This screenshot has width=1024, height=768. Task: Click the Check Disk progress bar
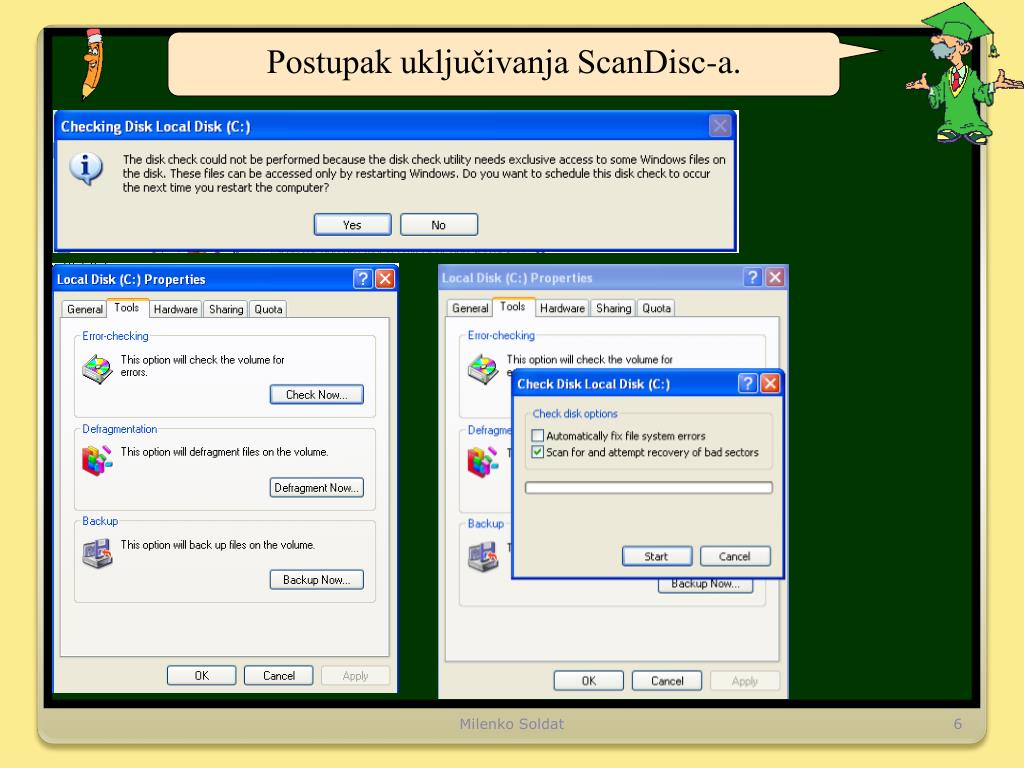[648, 487]
